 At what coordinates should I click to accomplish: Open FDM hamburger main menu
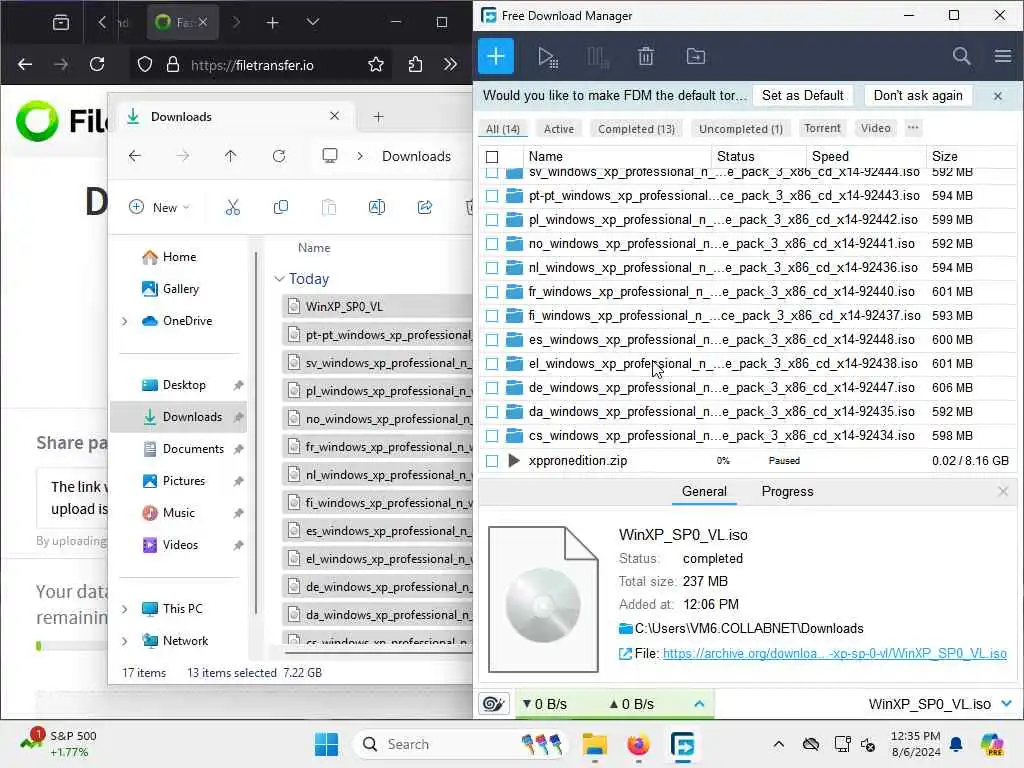click(1003, 56)
